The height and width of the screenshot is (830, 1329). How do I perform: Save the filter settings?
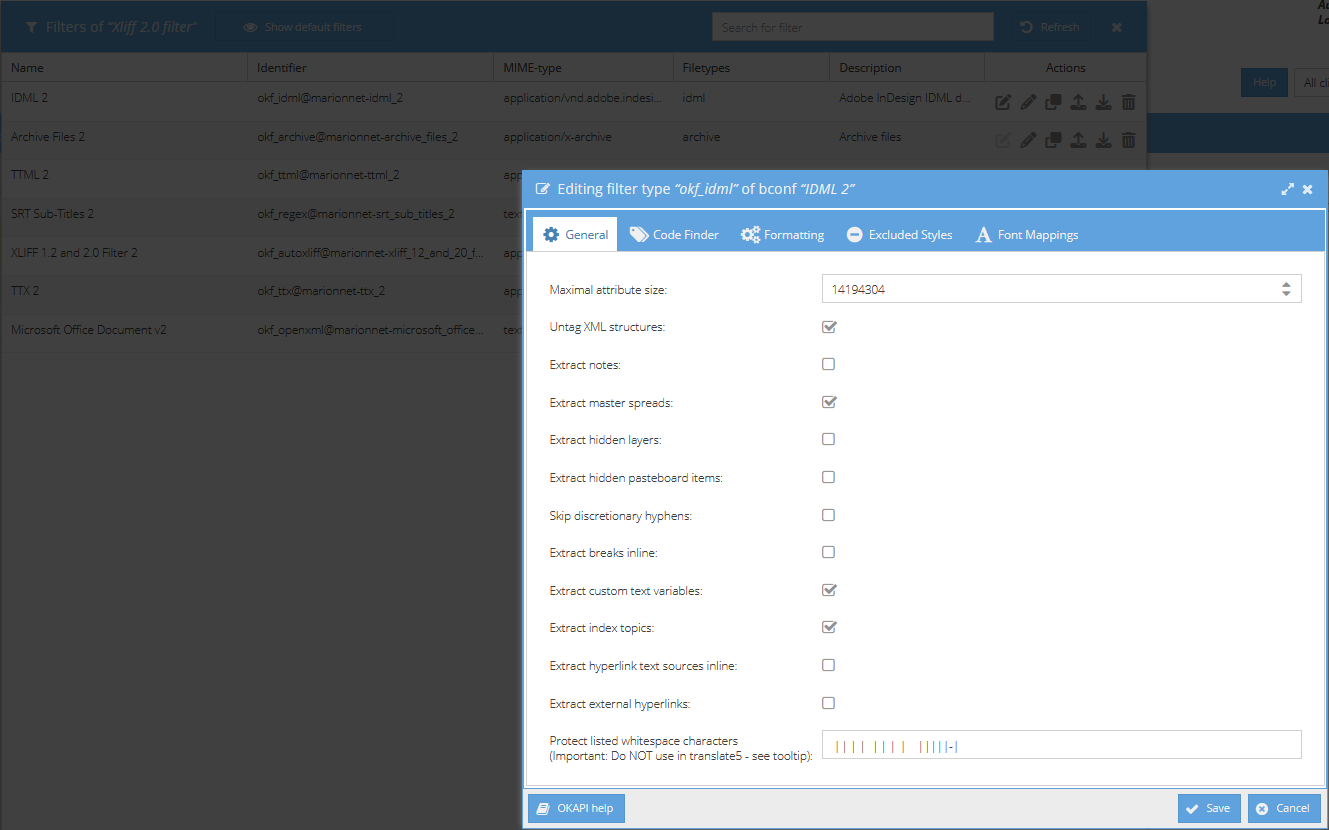tap(1208, 808)
